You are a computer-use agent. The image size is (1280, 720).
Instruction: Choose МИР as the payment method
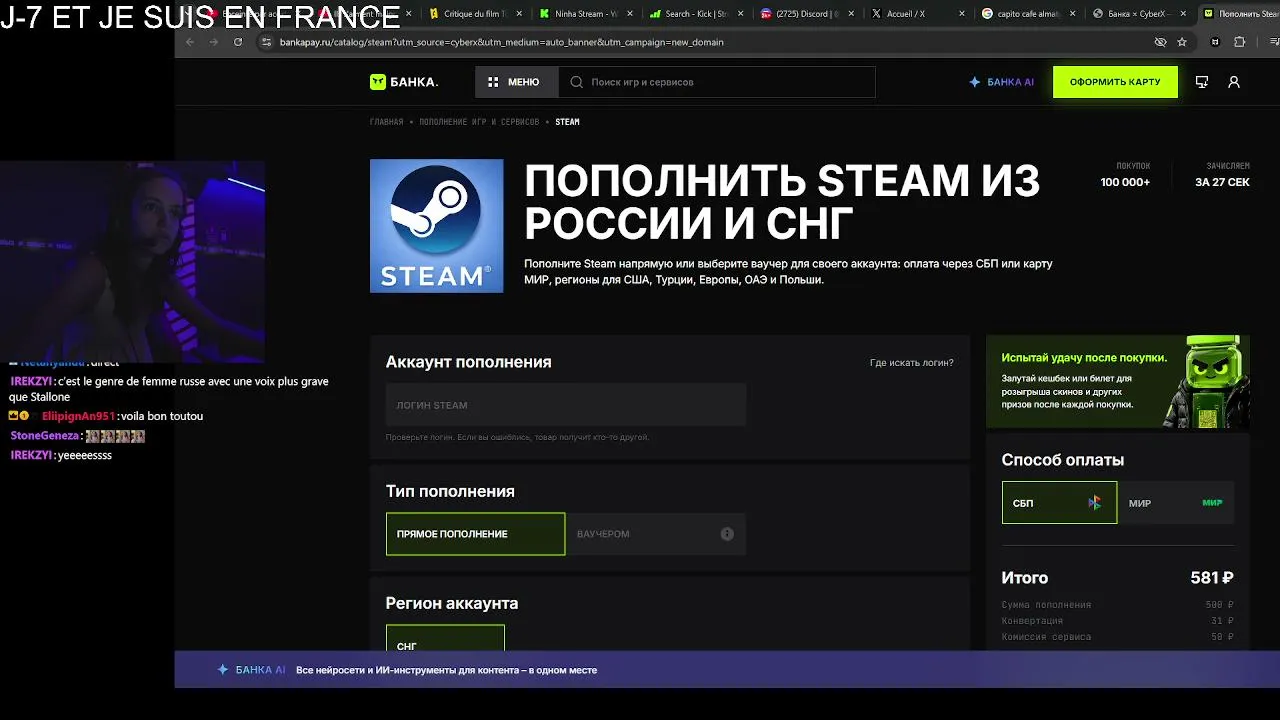[x=1176, y=503]
